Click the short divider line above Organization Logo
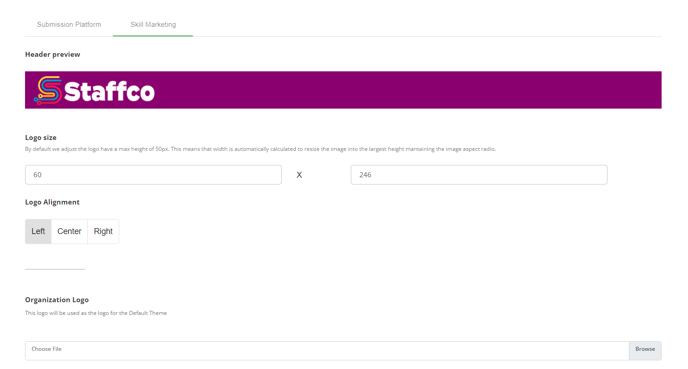688x369 pixels. click(x=55, y=269)
